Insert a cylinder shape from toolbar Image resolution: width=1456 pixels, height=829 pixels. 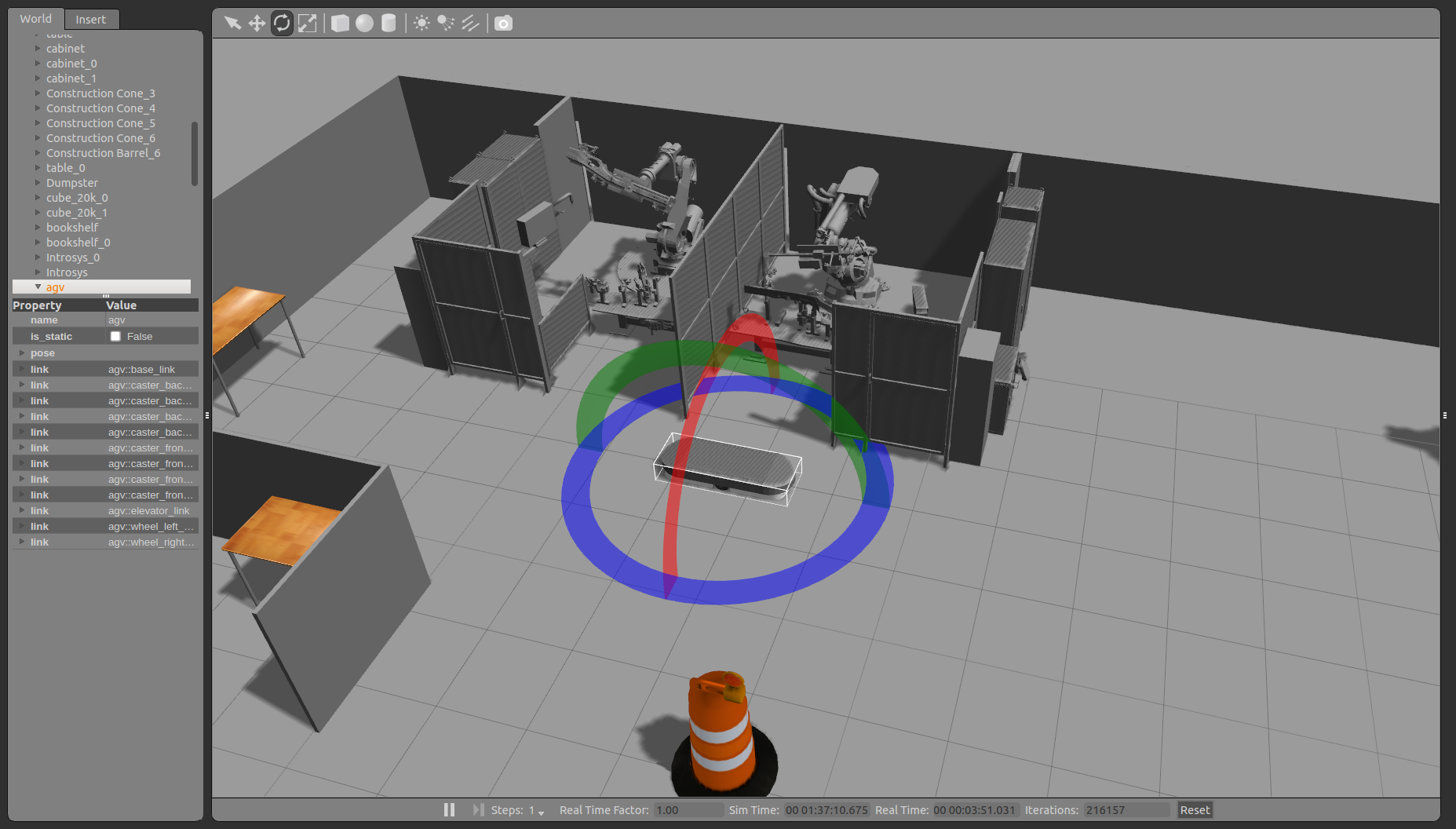tap(389, 23)
